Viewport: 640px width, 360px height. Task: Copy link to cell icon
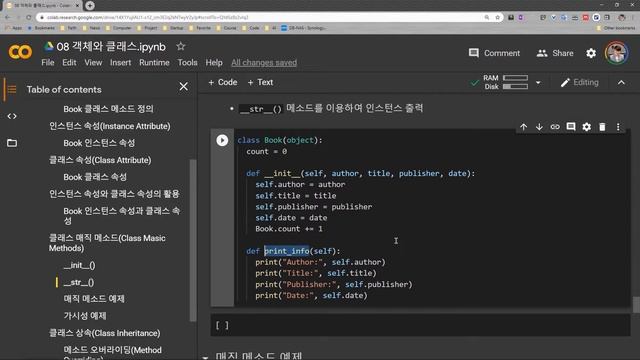(x=555, y=127)
